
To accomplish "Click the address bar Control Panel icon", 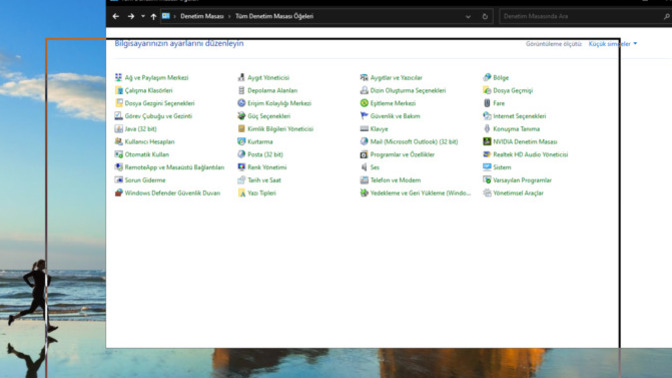I will [166, 16].
